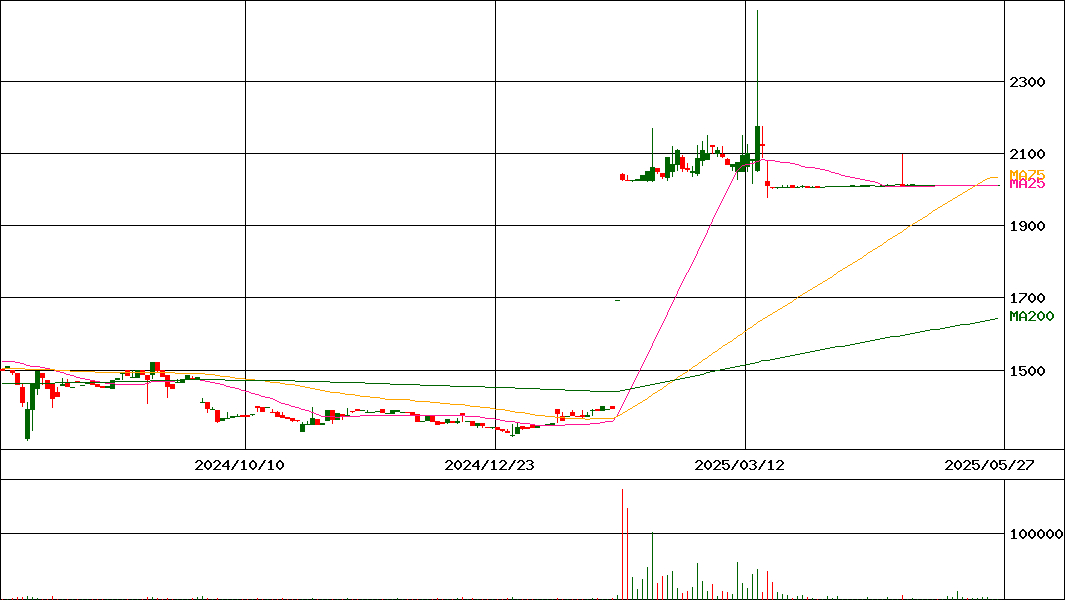The image size is (1065, 600).
Task: Click the 100000 volume axis label
Action: pyautogui.click(x=1035, y=535)
